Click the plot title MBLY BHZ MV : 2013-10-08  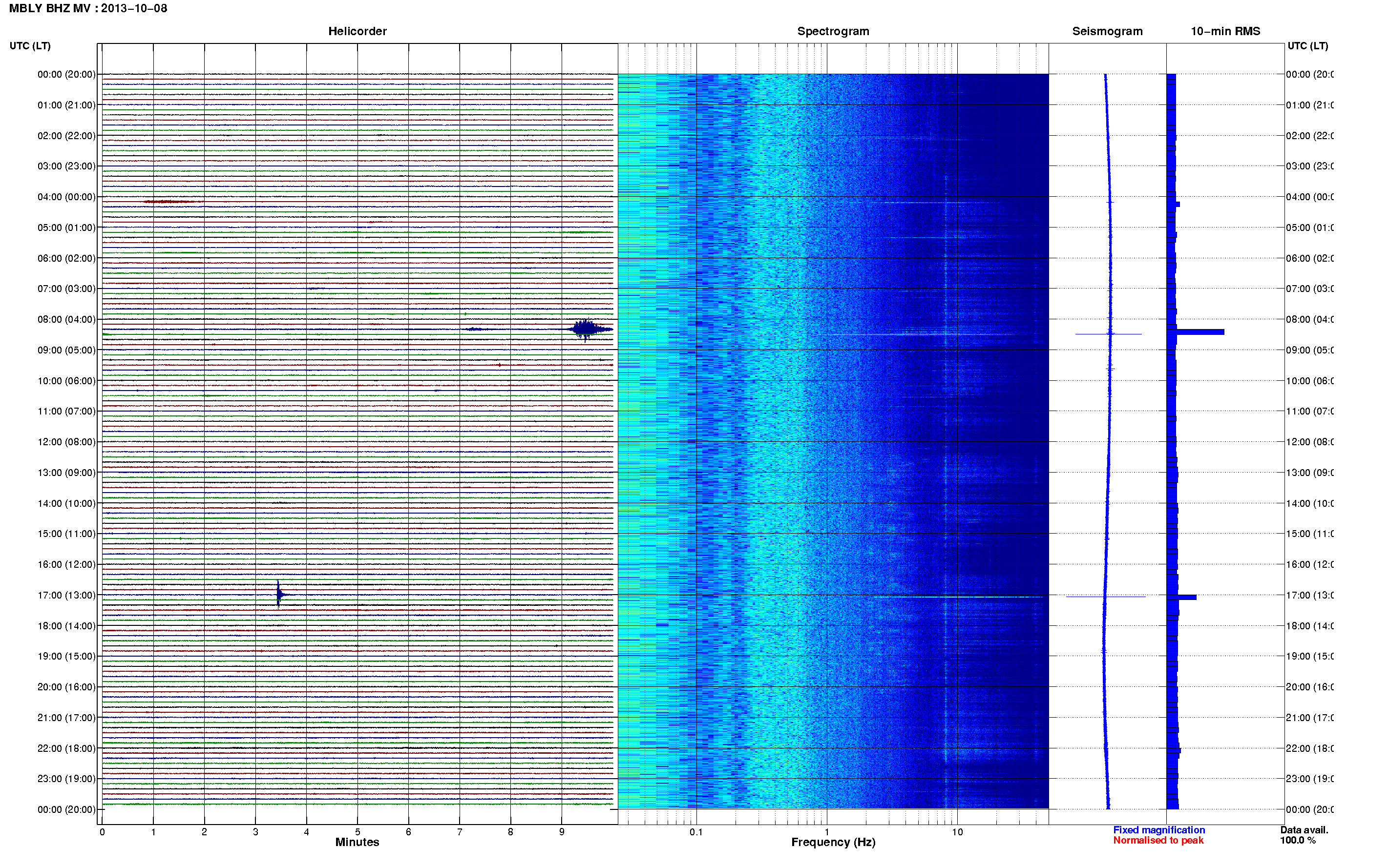click(88, 8)
